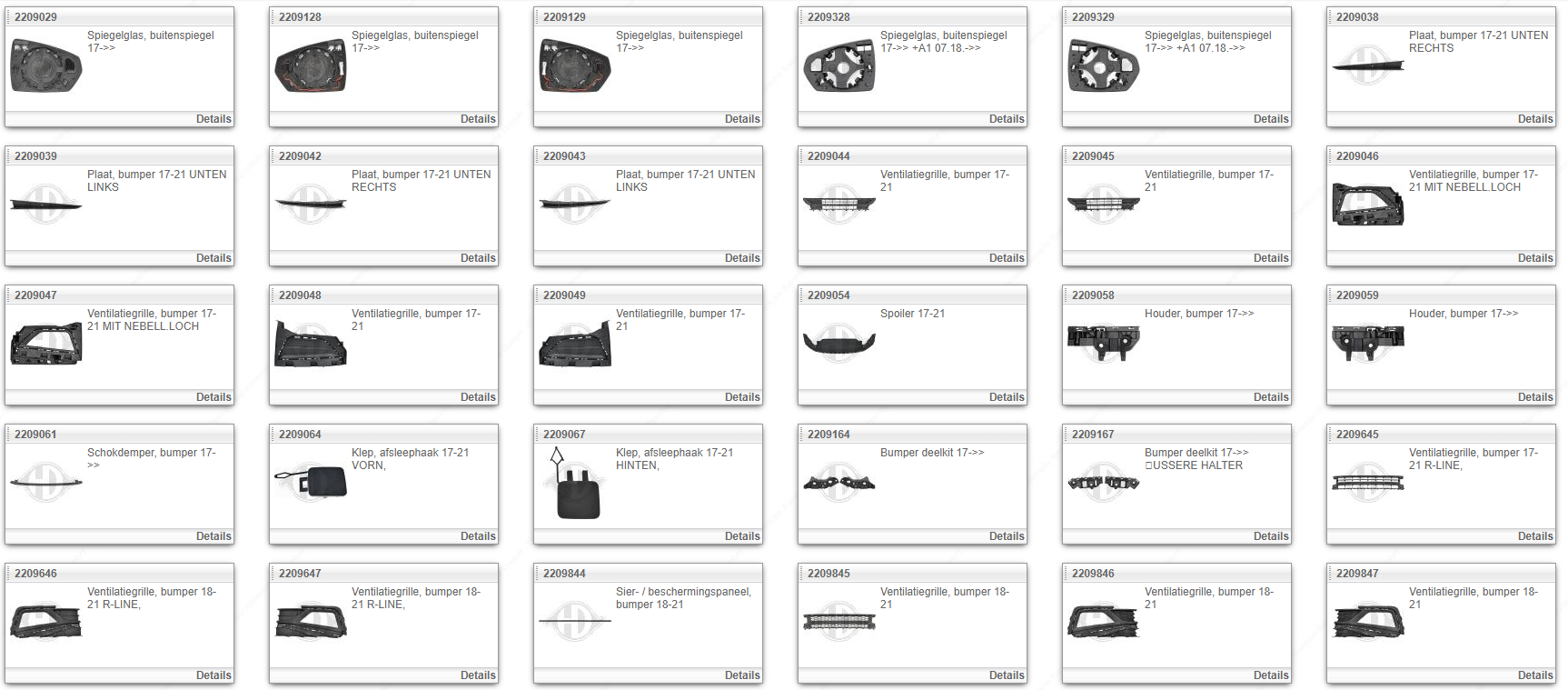Click Details on the 2209049 grille card
This screenshot has width=1568, height=690.
742,397
